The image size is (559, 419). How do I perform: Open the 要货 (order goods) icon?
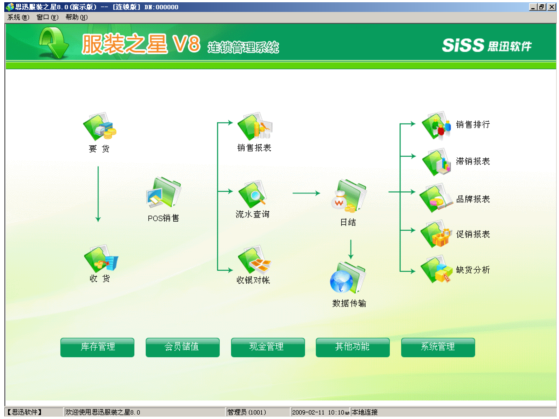[x=99, y=126]
